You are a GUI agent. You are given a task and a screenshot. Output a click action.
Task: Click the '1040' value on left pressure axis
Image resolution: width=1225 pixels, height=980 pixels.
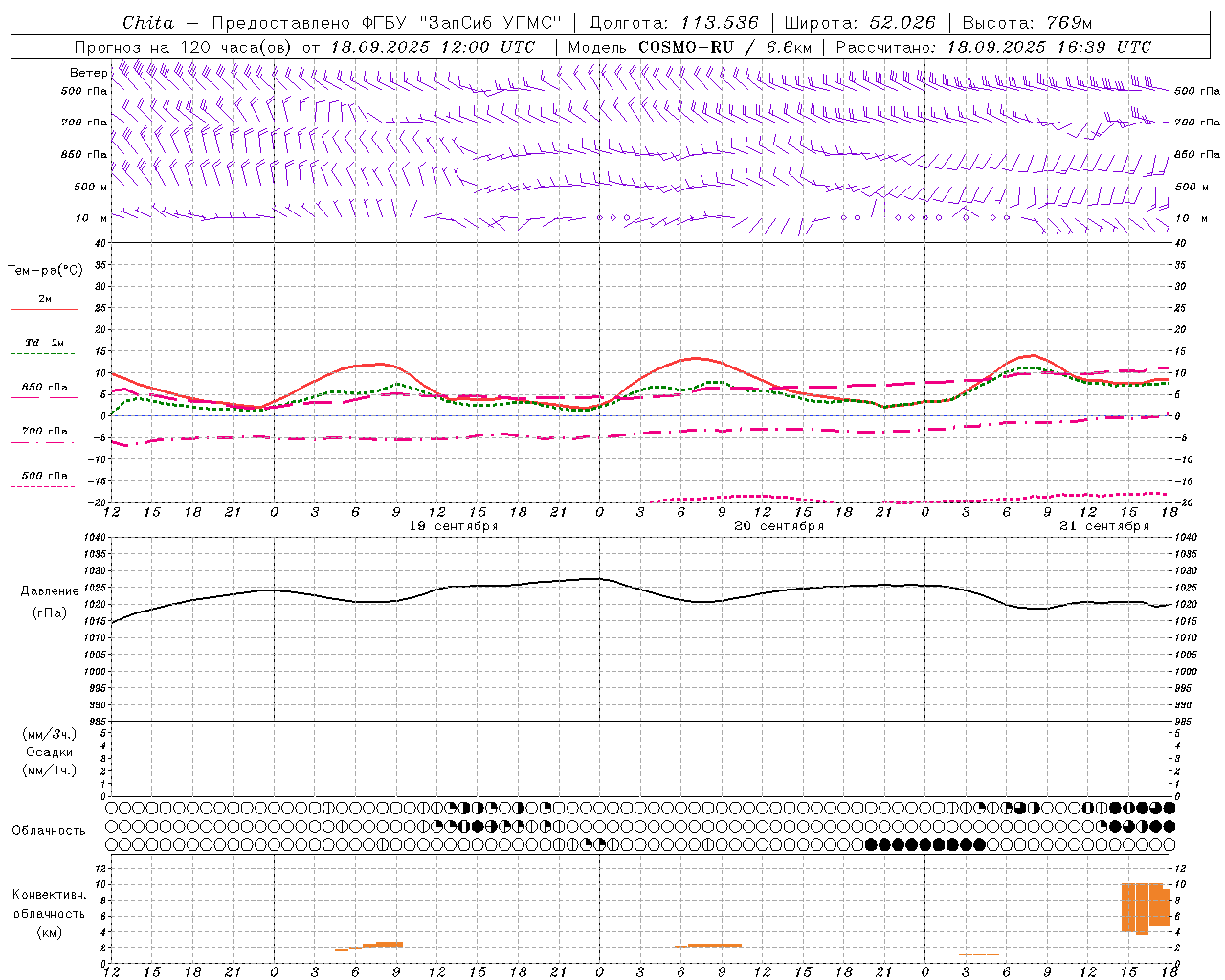94,538
